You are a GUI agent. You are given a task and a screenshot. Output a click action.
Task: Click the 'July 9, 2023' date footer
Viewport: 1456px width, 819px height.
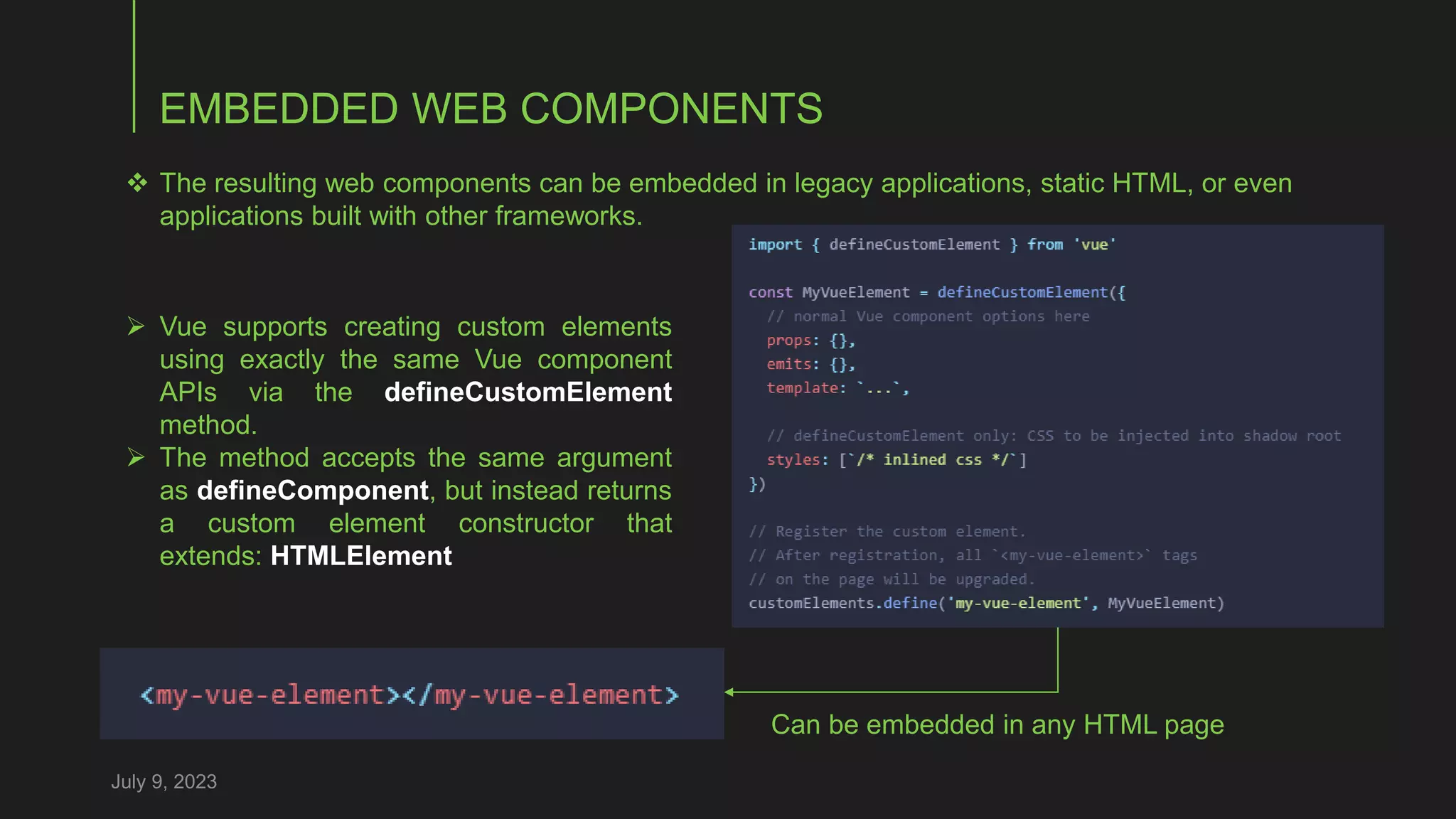click(x=164, y=781)
